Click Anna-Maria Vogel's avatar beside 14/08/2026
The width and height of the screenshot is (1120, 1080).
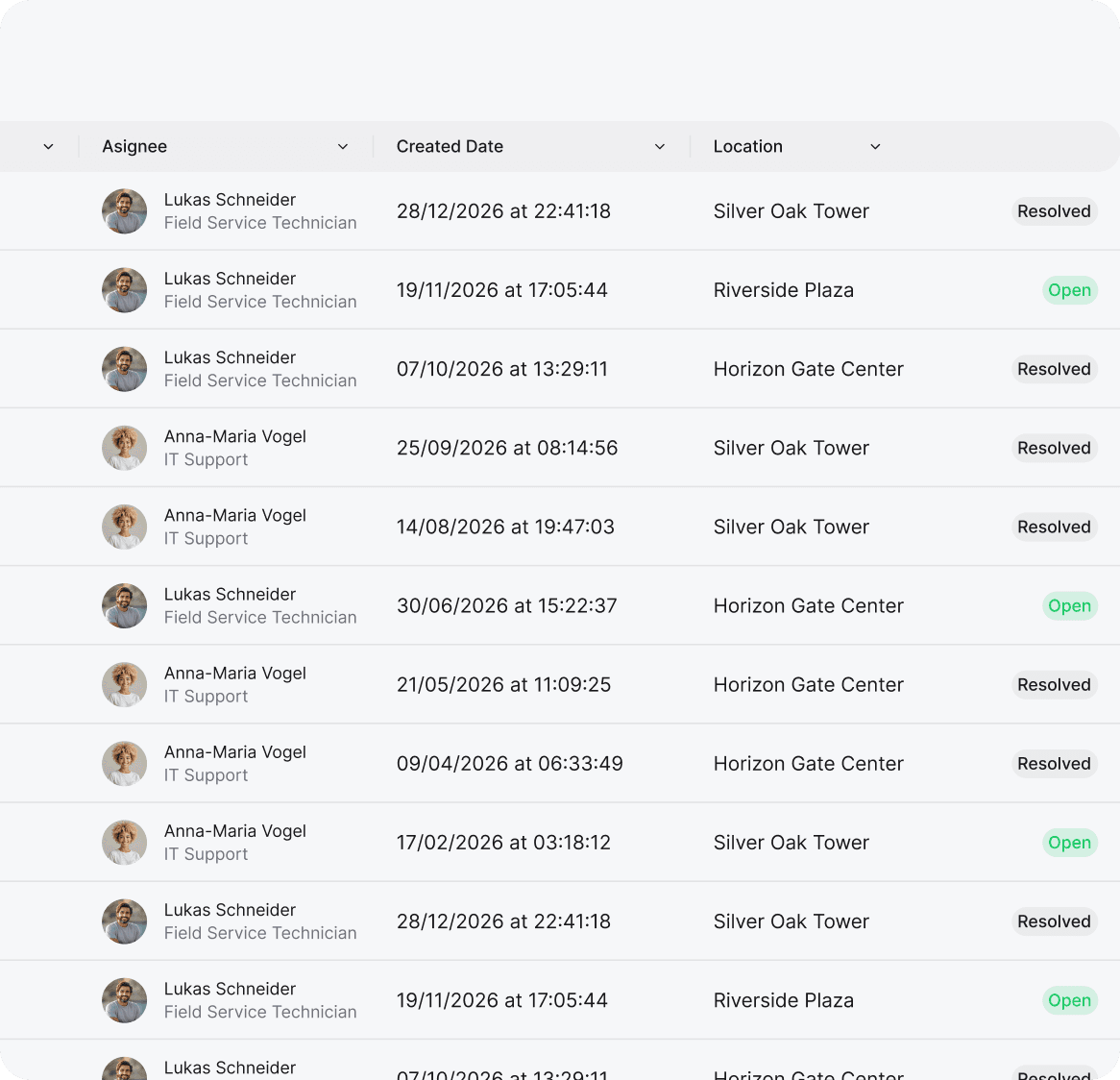[x=124, y=527]
